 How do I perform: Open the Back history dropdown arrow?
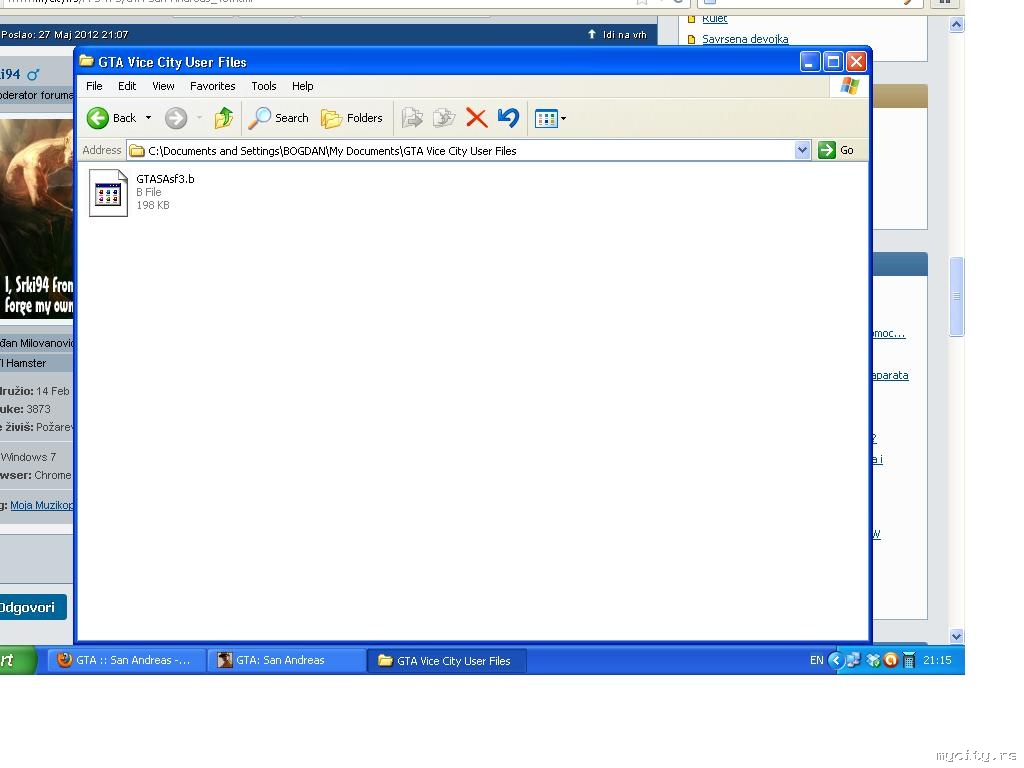coord(148,118)
